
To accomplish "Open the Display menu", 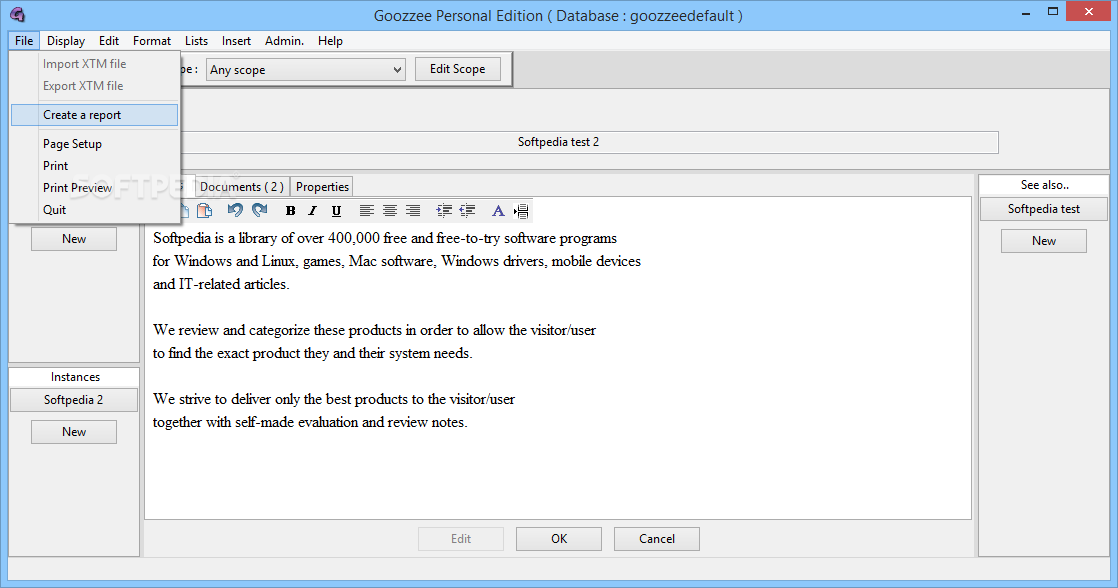I will click(x=66, y=41).
